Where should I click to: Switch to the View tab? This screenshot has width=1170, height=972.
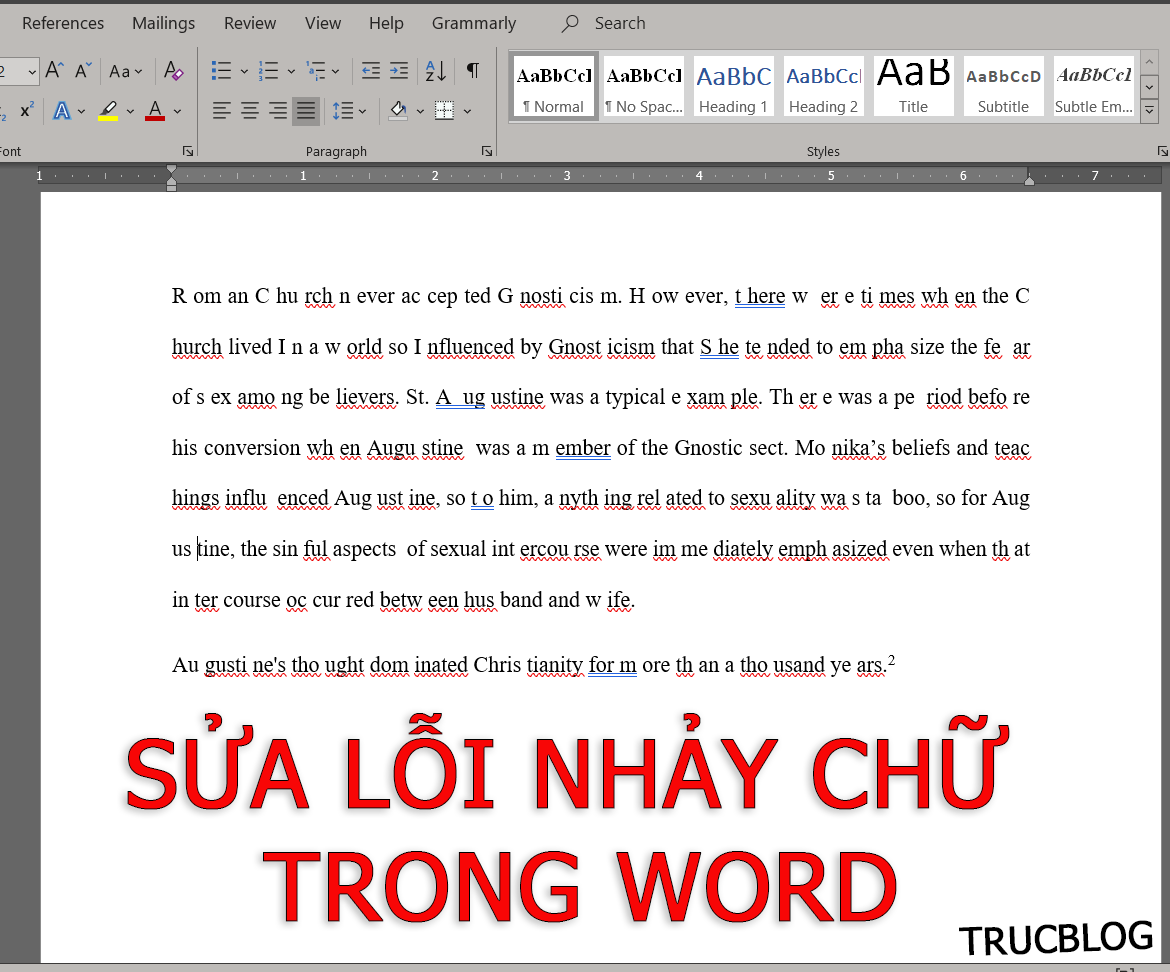[323, 23]
